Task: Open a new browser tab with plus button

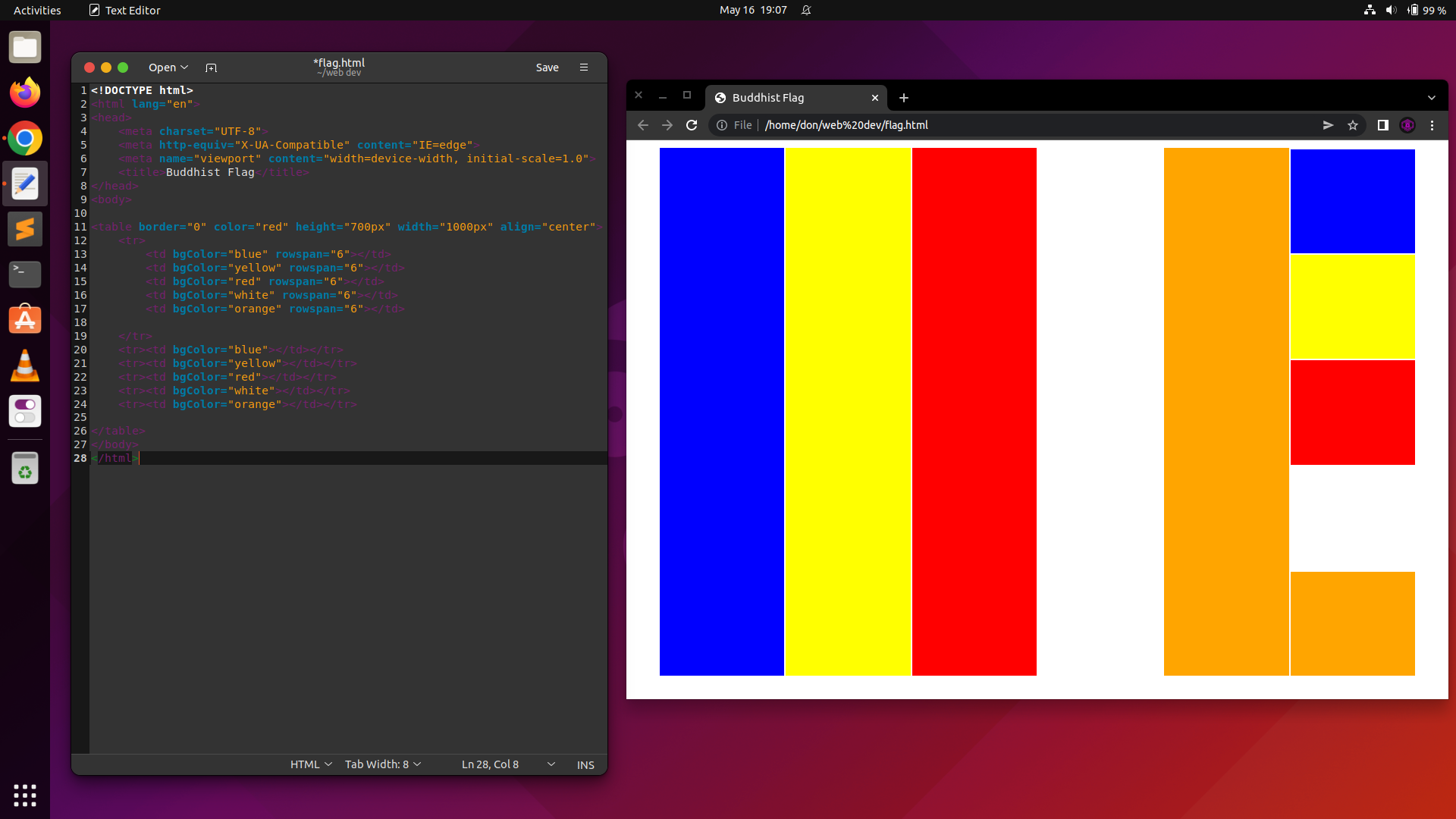Action: pos(903,98)
